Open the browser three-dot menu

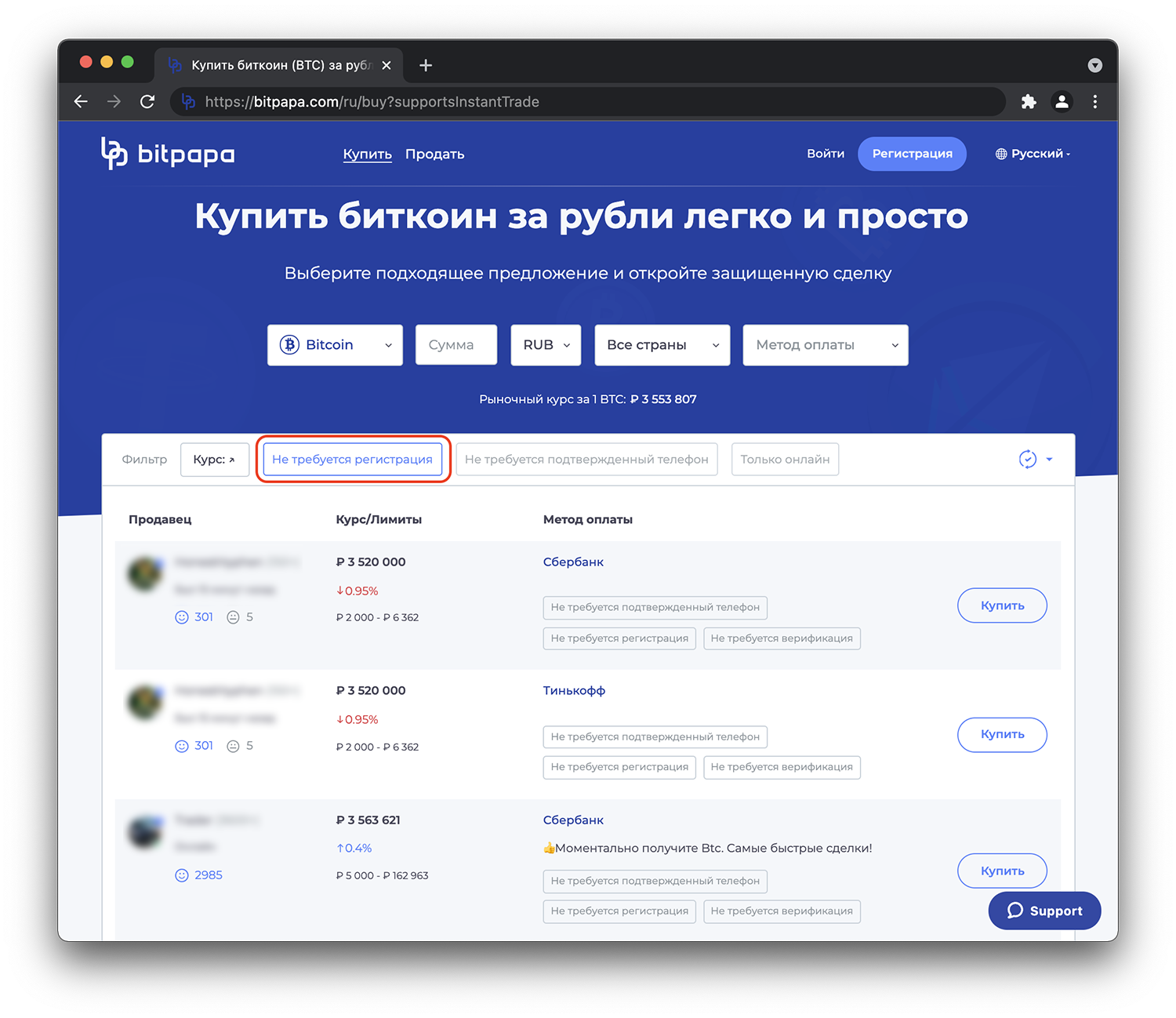[1095, 101]
